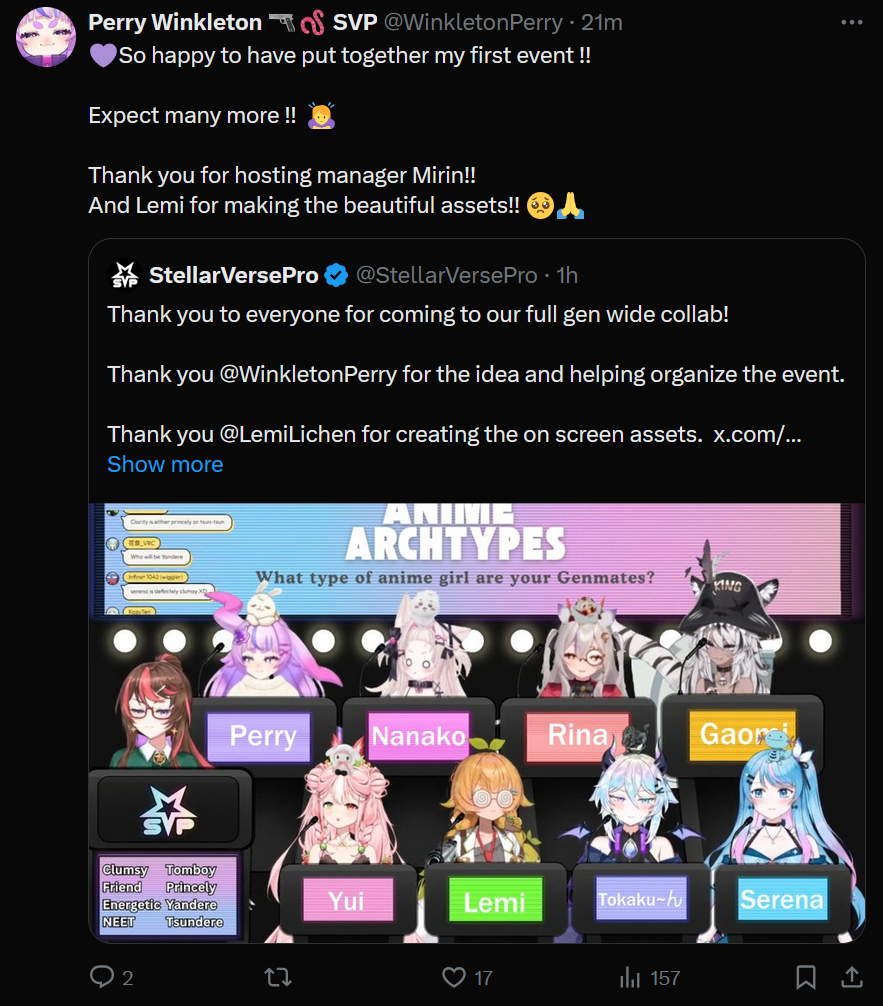Open the reply comment icon
Screen dimensions: 883x1006
coord(102,976)
